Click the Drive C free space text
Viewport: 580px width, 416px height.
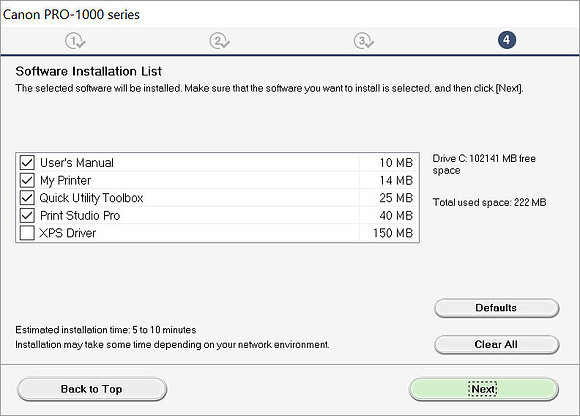click(x=484, y=164)
